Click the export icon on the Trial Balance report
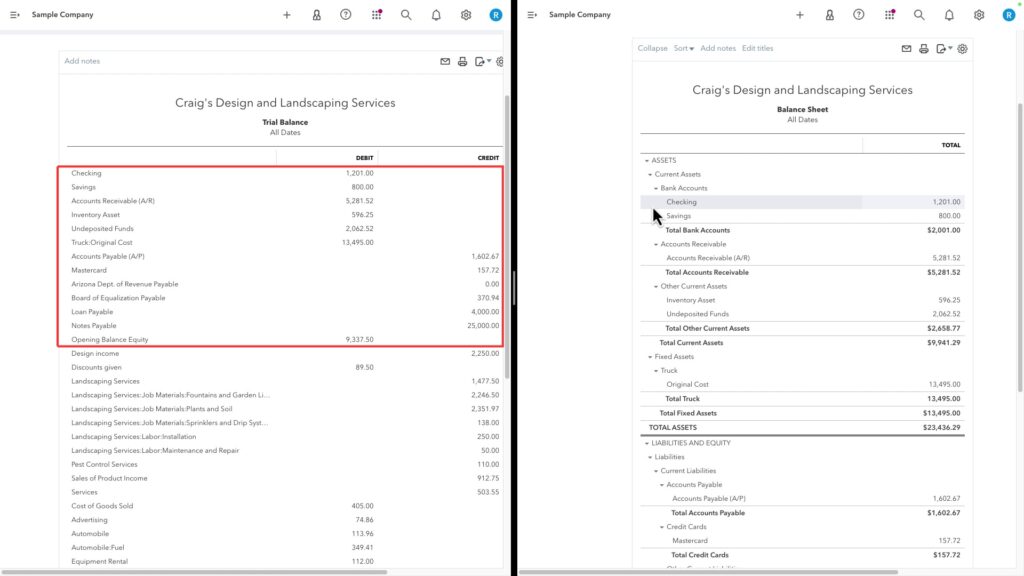Viewport: 1024px width, 576px height. [x=477, y=61]
